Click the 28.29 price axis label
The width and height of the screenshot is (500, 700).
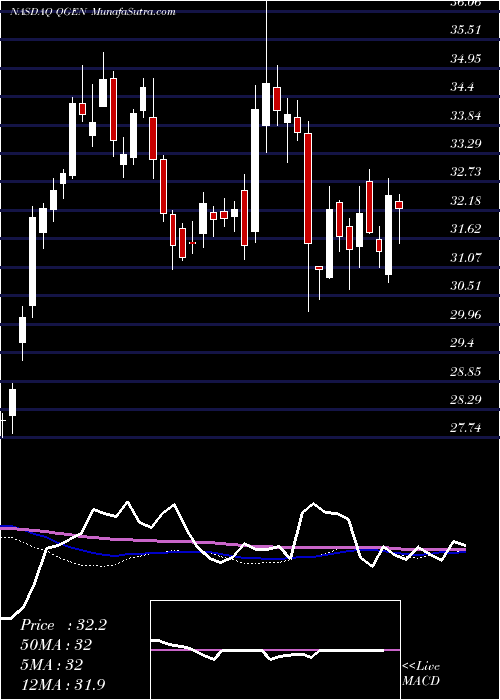[465, 400]
